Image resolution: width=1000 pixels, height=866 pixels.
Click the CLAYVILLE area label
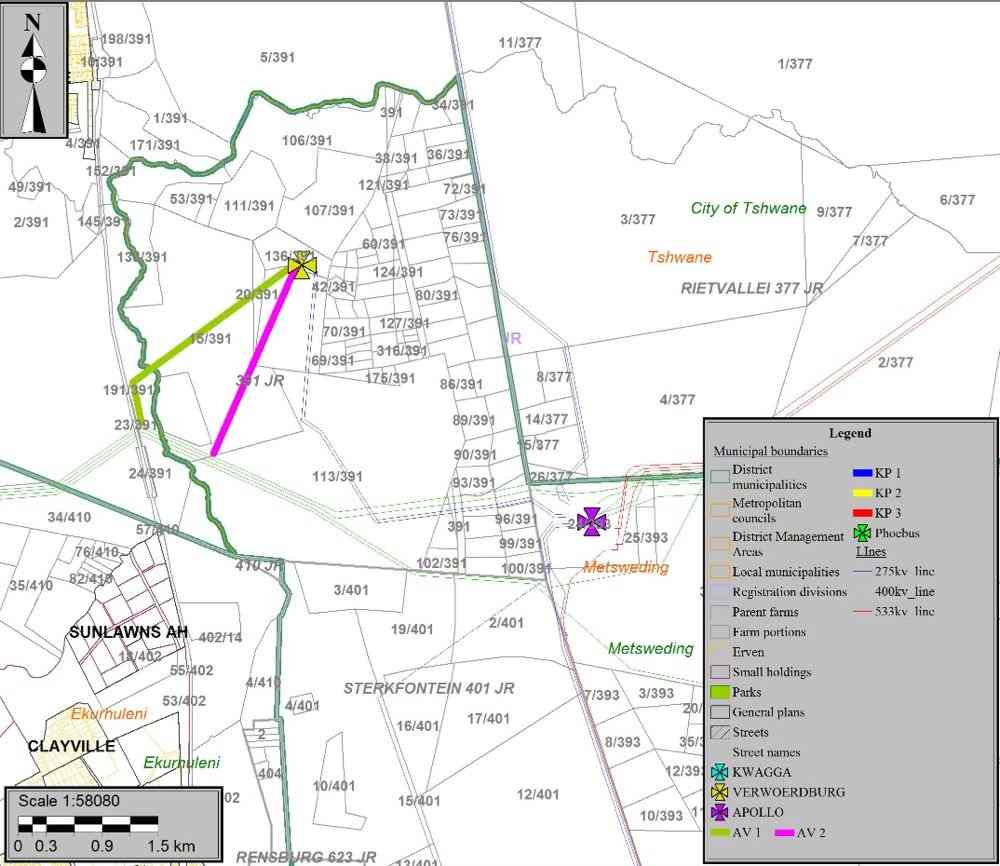point(71,746)
